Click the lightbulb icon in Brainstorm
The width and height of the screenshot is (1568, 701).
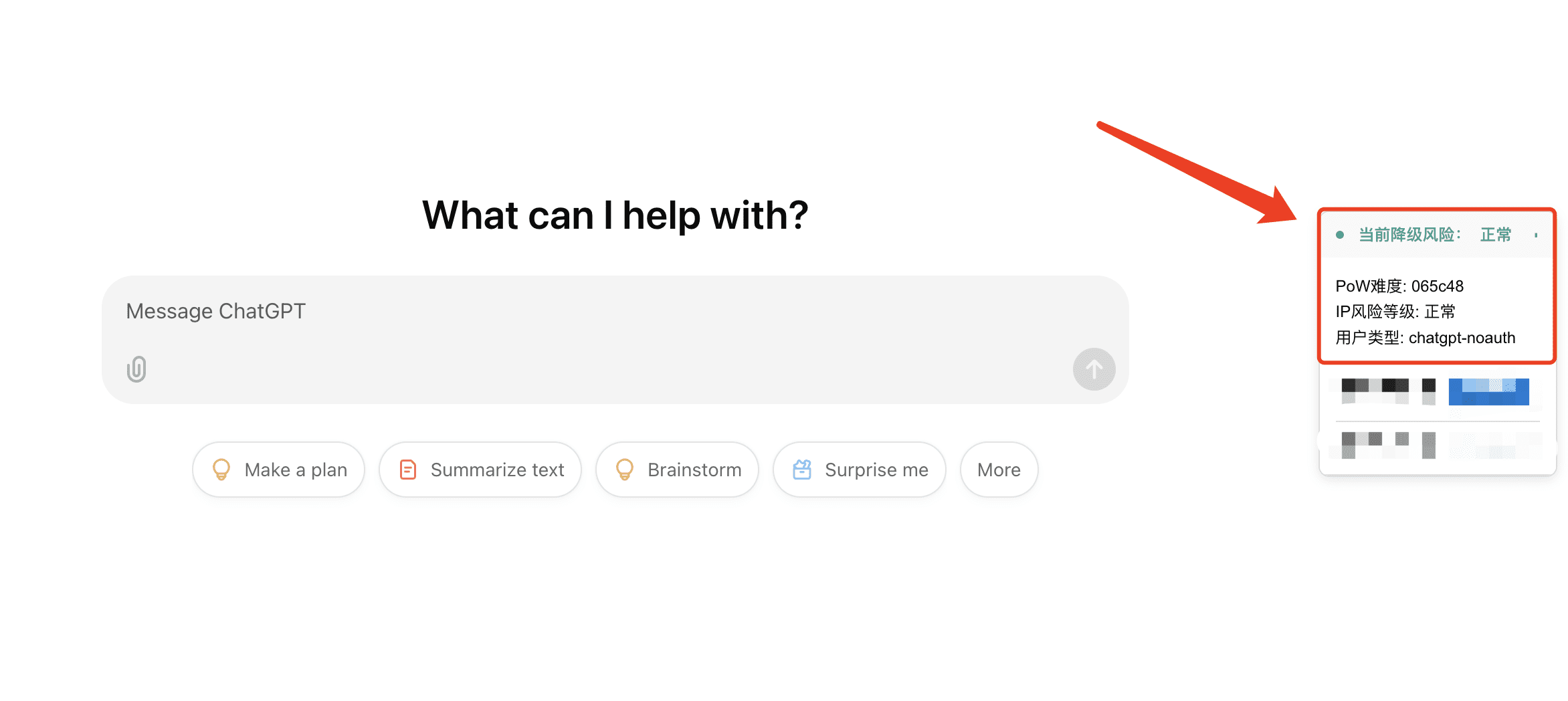(625, 470)
